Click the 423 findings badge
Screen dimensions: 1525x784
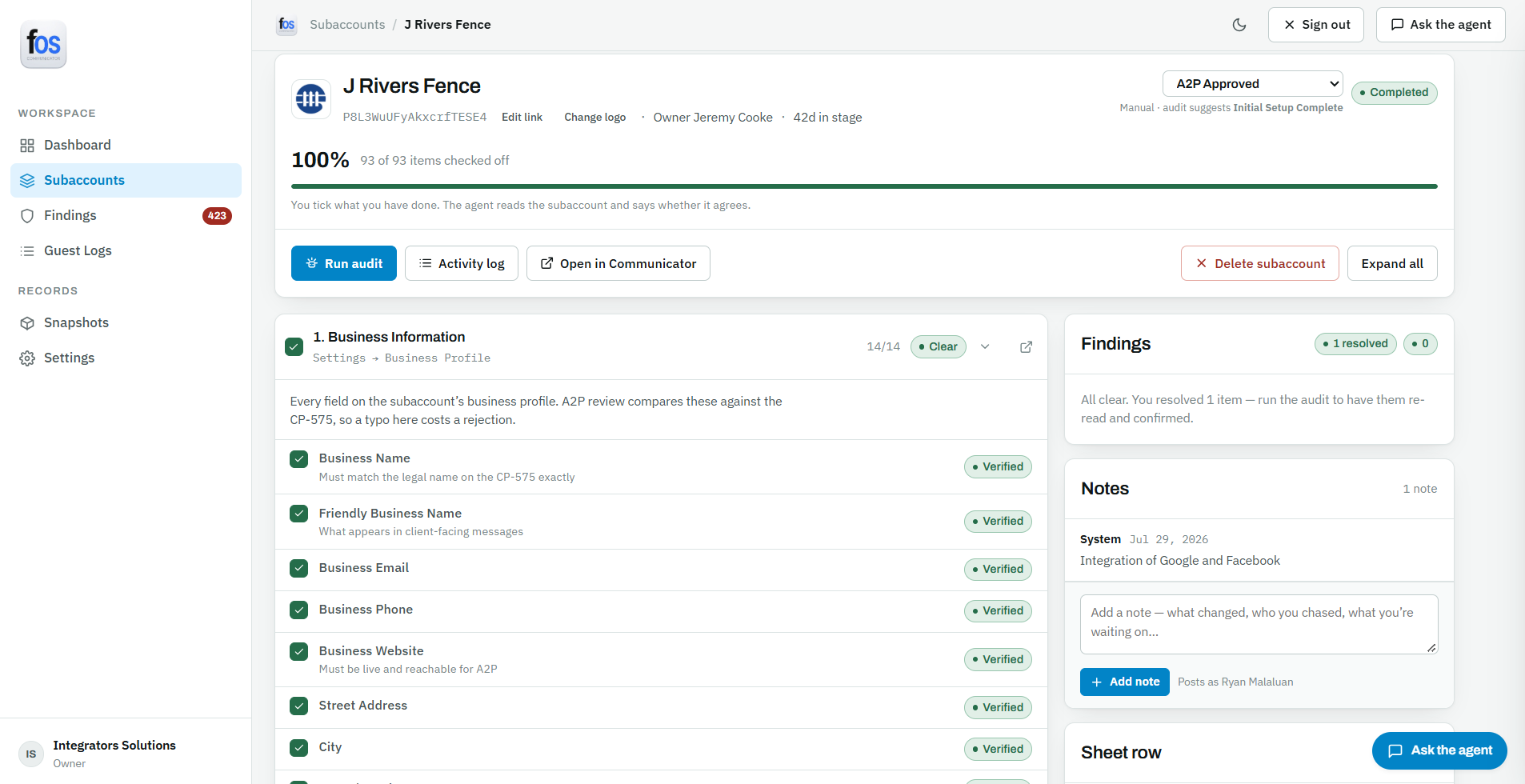[x=217, y=216]
